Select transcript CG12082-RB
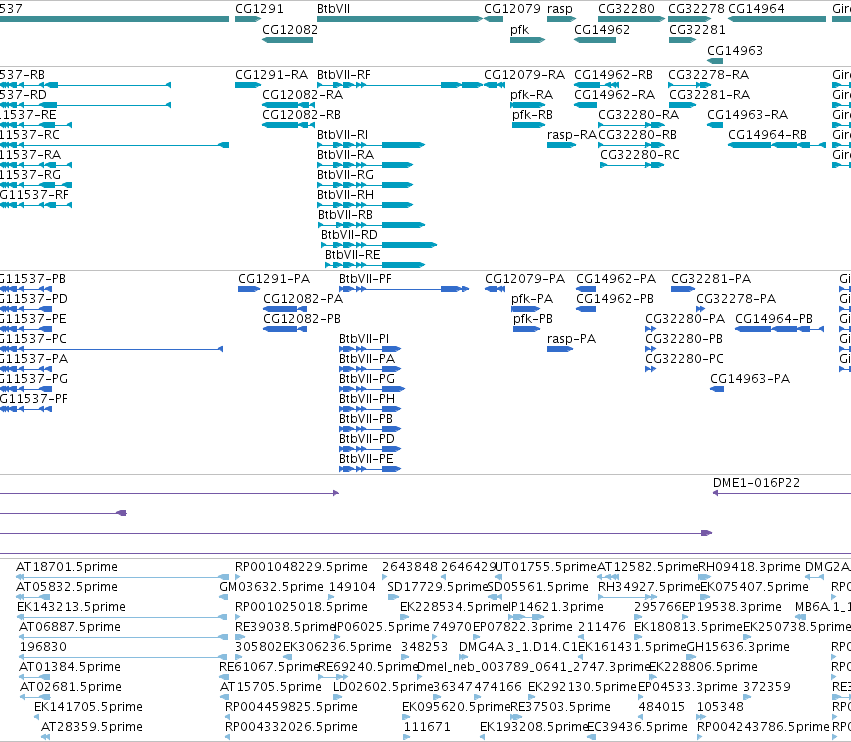 click(x=301, y=115)
